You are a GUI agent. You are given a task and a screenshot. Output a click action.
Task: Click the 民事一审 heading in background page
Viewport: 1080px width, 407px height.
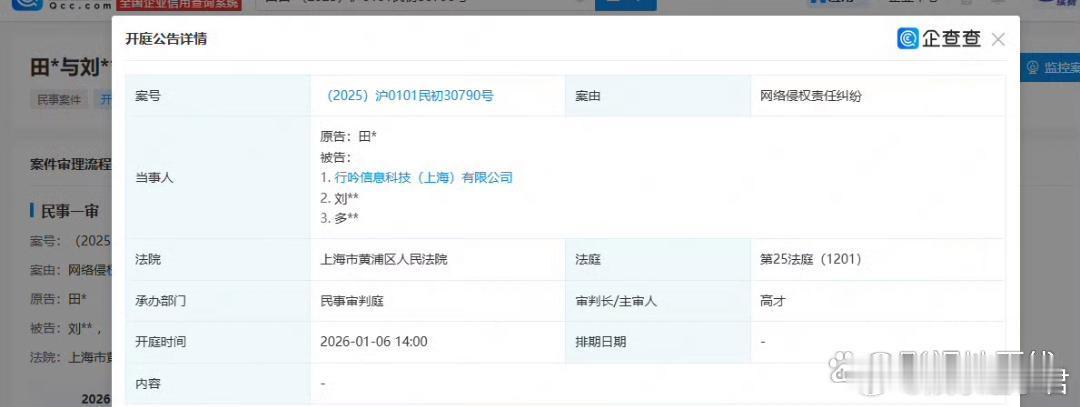tap(68, 211)
